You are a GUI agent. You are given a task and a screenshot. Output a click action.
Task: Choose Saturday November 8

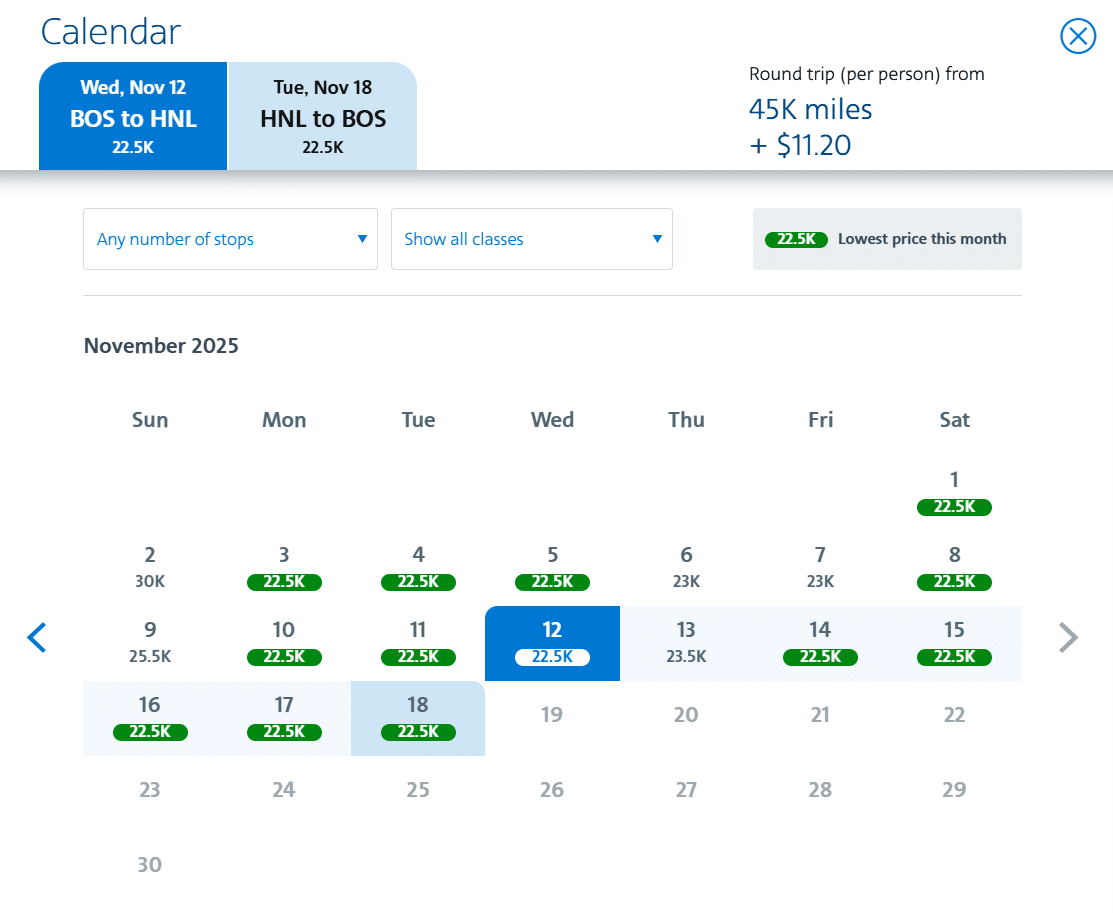pos(954,567)
